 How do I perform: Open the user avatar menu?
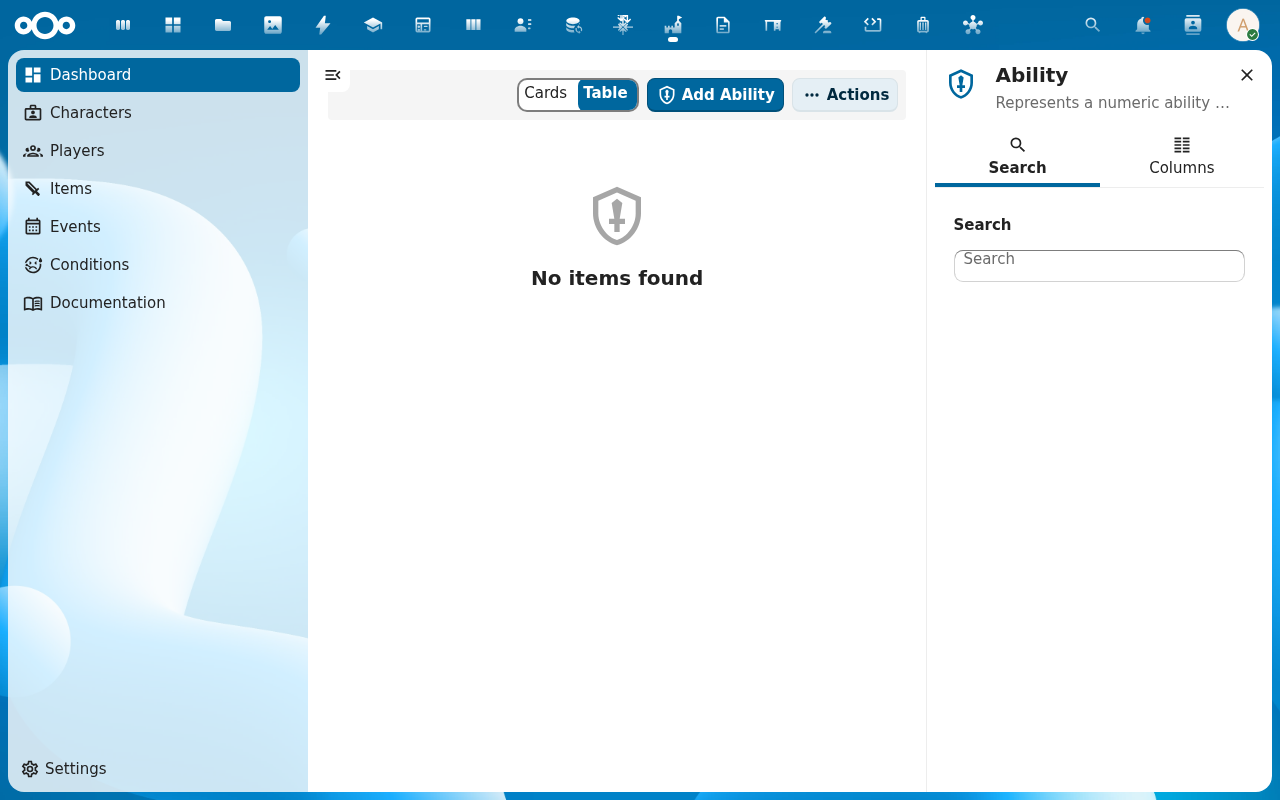(x=1243, y=25)
